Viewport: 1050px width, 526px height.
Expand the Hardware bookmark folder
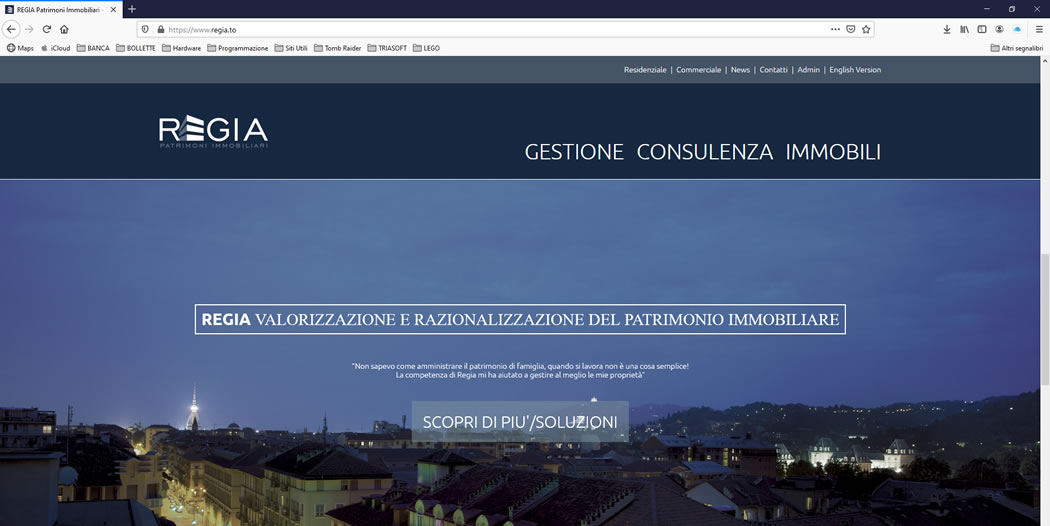181,48
